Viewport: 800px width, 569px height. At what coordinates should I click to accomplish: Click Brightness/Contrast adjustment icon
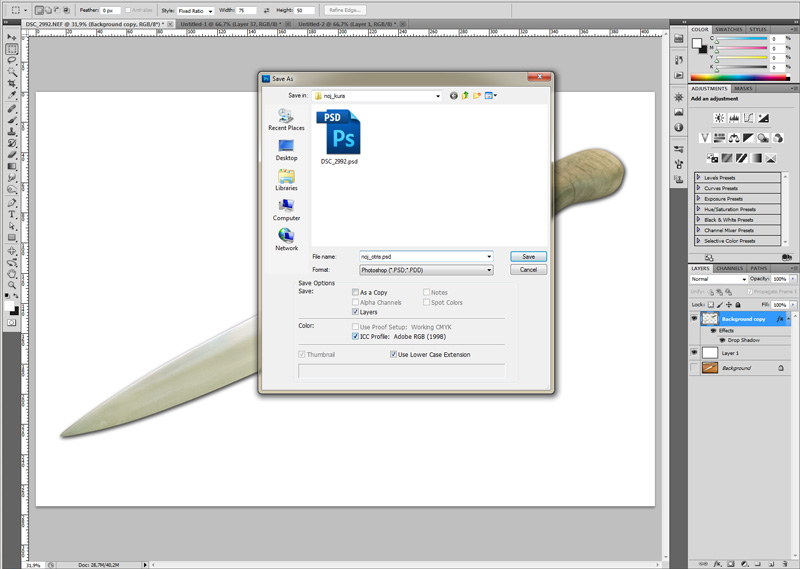[719, 118]
